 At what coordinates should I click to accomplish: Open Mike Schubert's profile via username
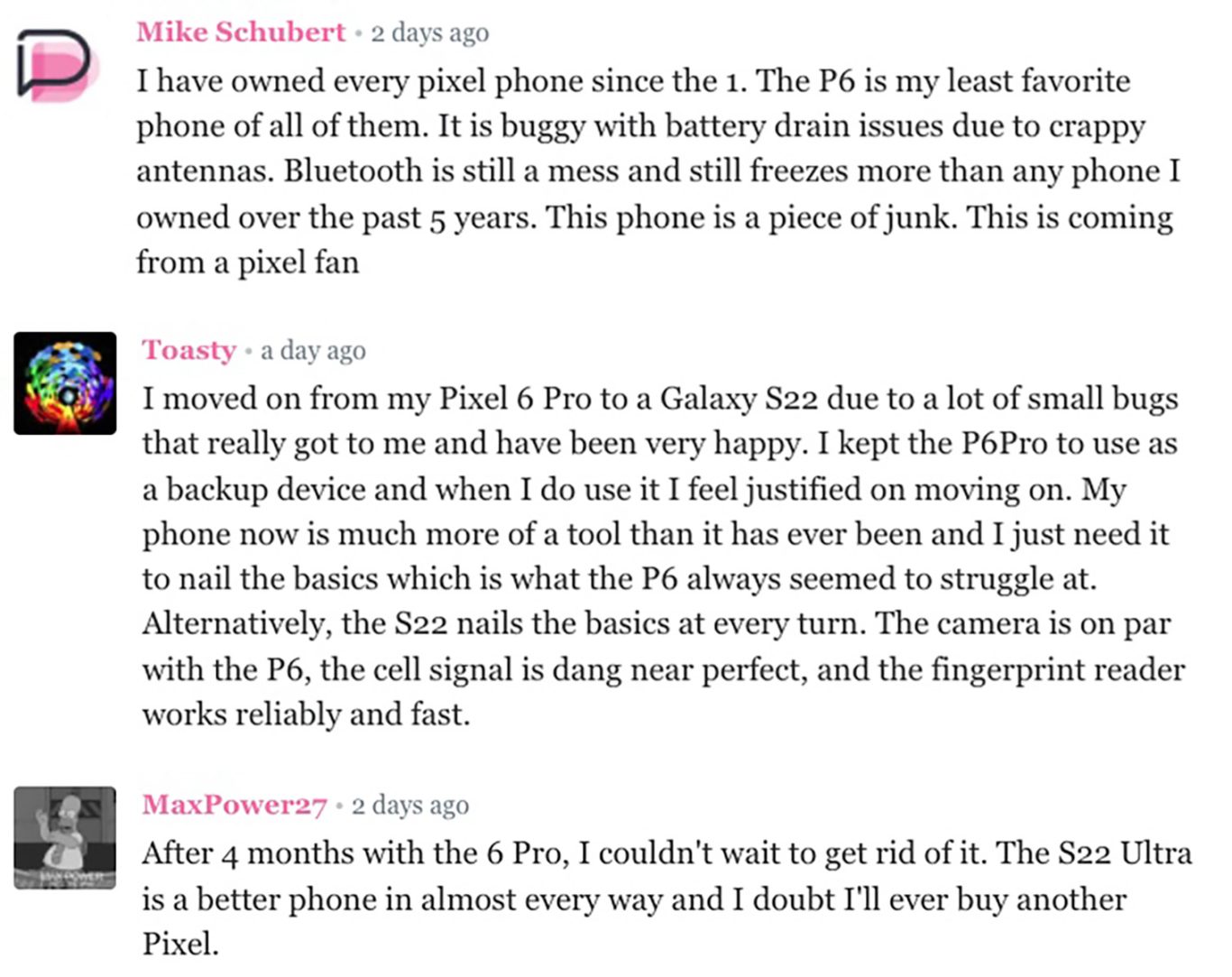coord(241,32)
